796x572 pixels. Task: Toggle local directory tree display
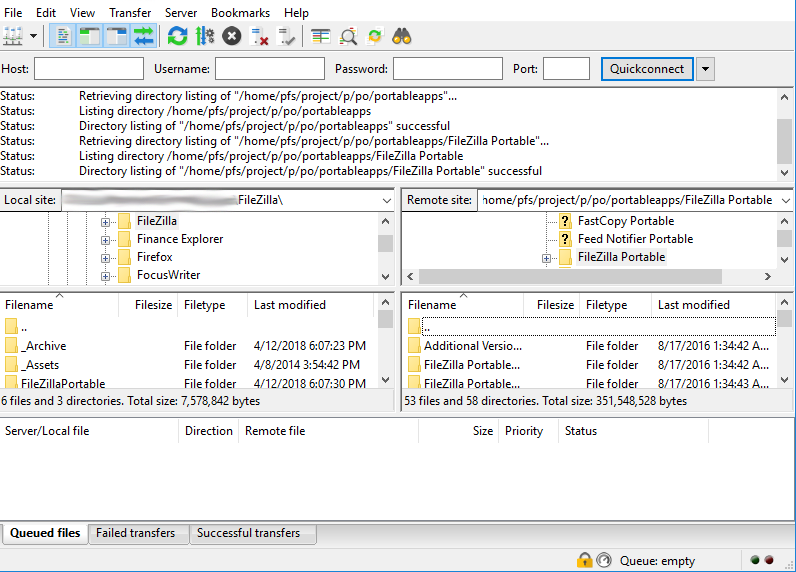(x=90, y=37)
